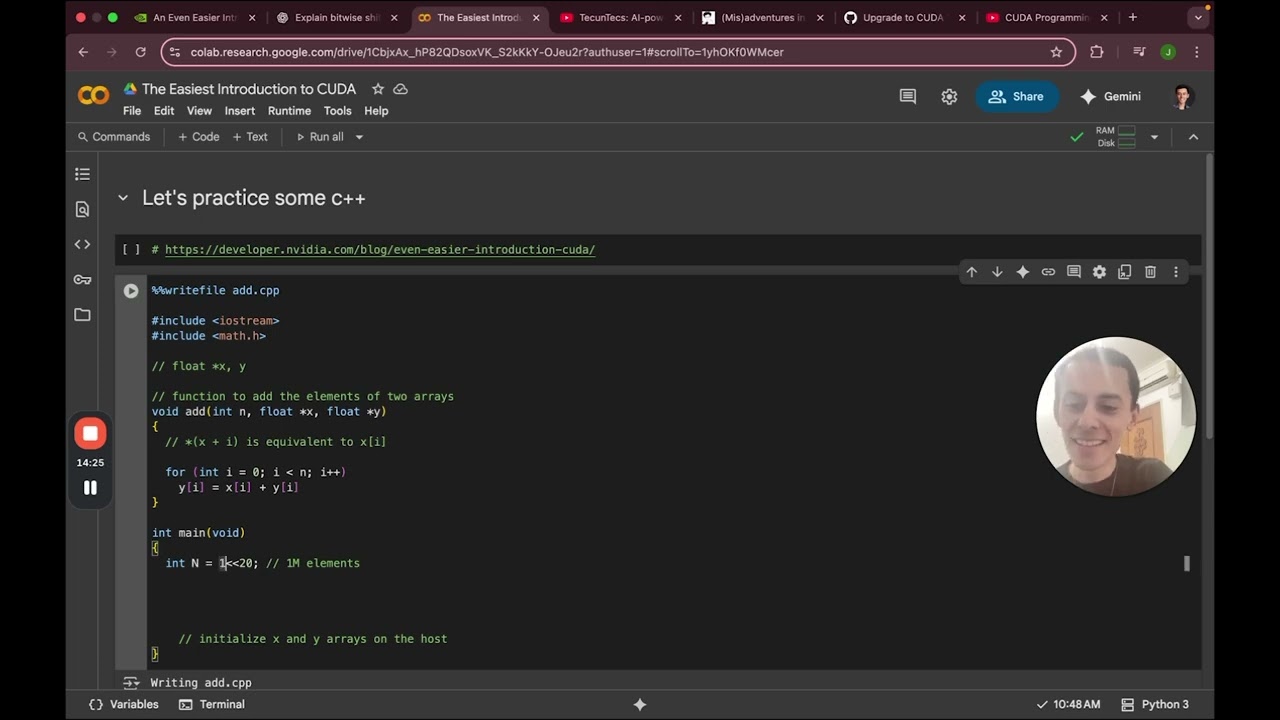
Task: Open cell settings gear icon
Action: [x=1099, y=272]
